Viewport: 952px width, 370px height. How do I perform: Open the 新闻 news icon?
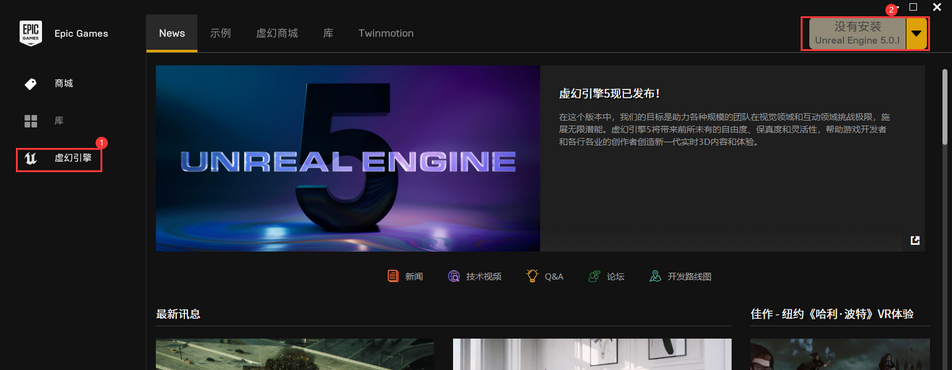click(x=393, y=276)
